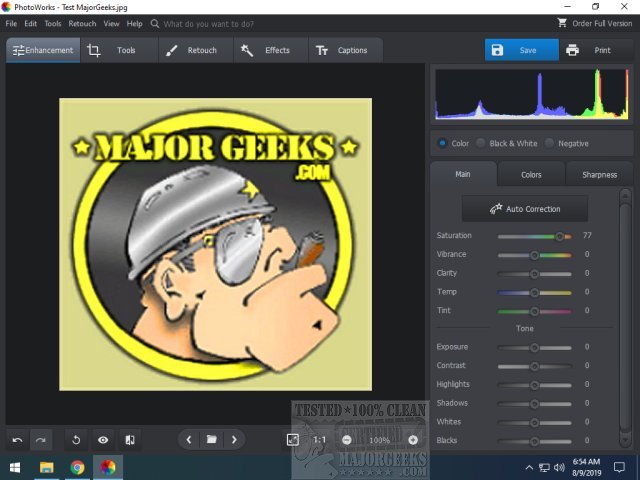The height and width of the screenshot is (480, 640).
Task: Click the before/after compare icon
Action: point(129,440)
